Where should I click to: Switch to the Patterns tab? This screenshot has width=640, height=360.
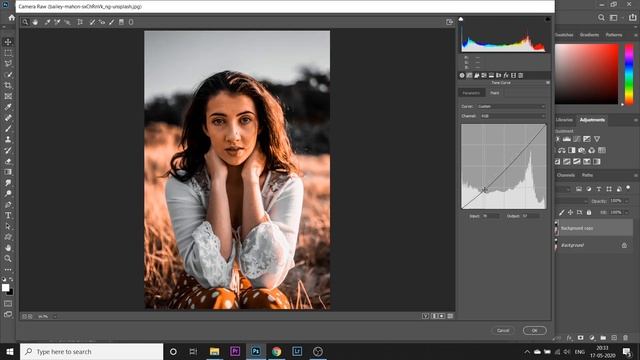pyautogui.click(x=614, y=35)
